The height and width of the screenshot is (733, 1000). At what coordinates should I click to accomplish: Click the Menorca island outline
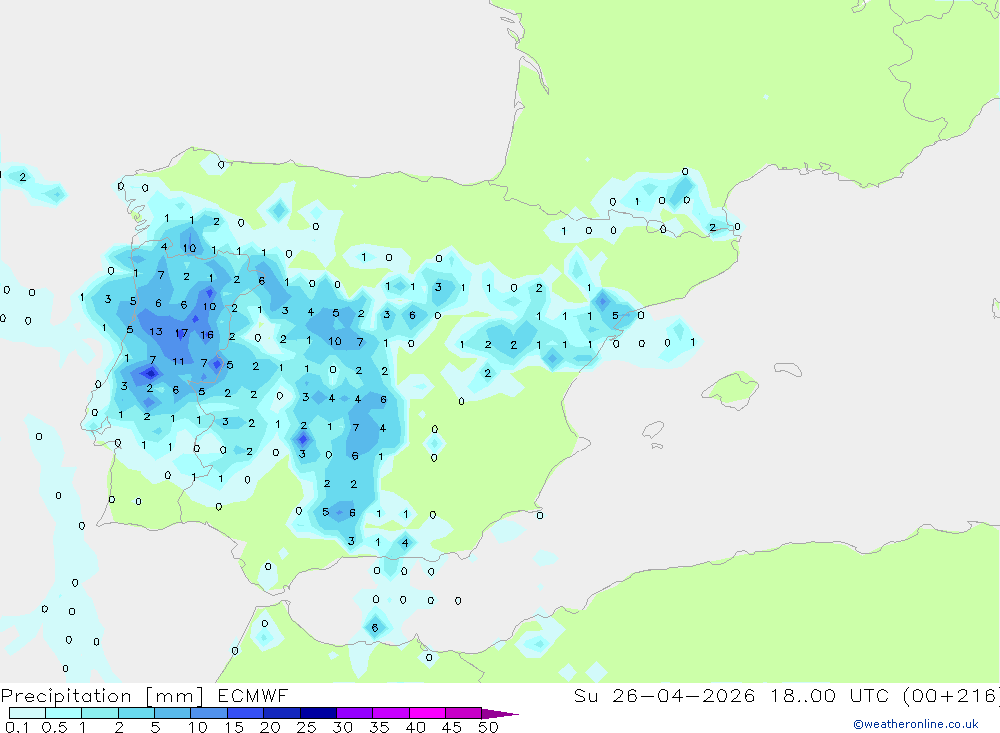click(x=788, y=369)
